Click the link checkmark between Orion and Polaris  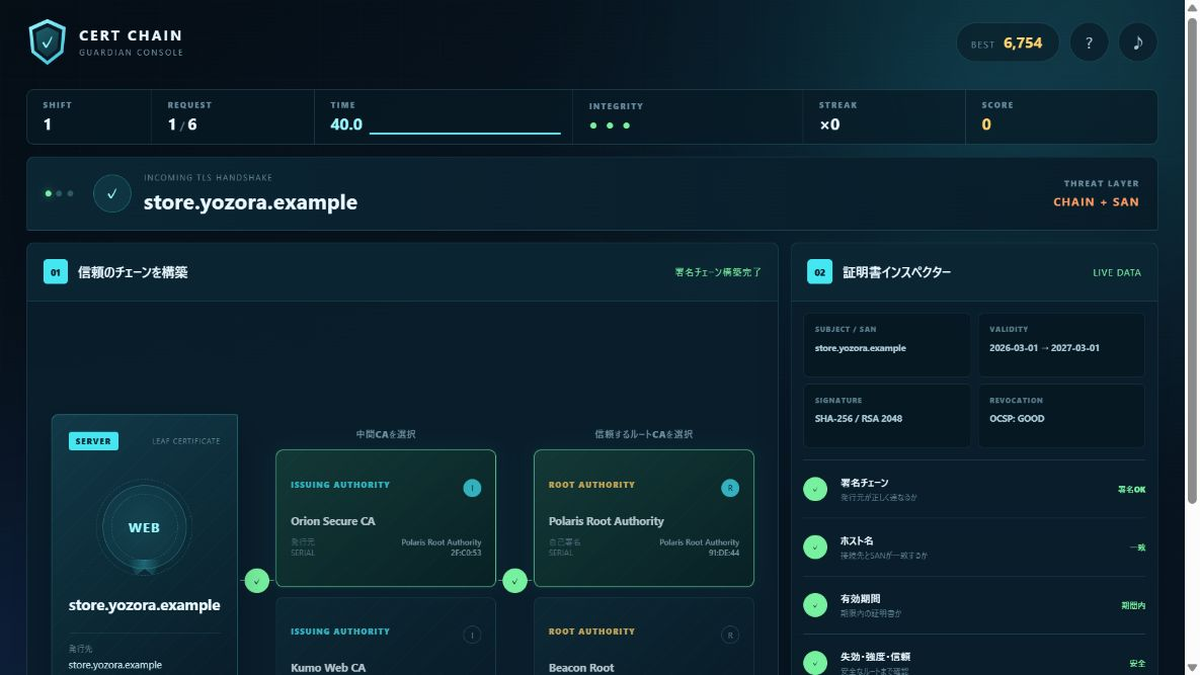(515, 580)
